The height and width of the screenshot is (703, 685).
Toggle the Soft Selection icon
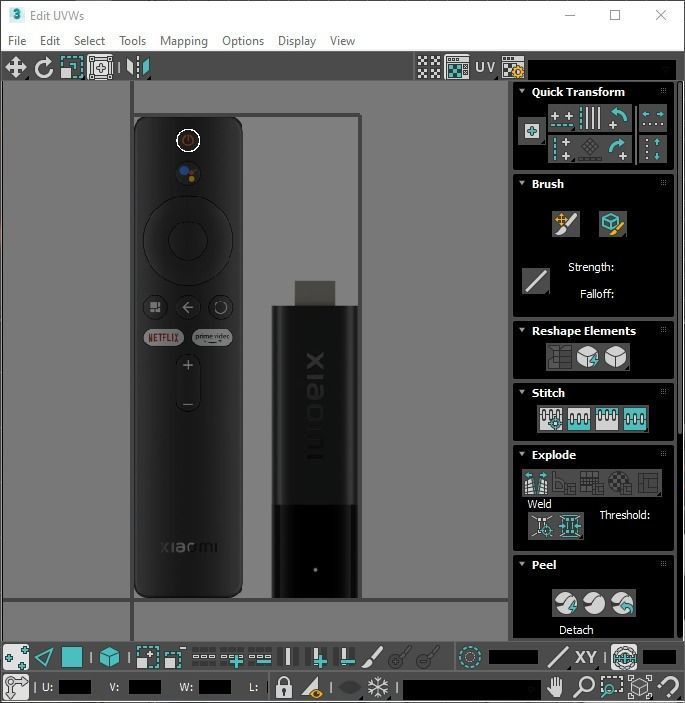click(x=470, y=657)
